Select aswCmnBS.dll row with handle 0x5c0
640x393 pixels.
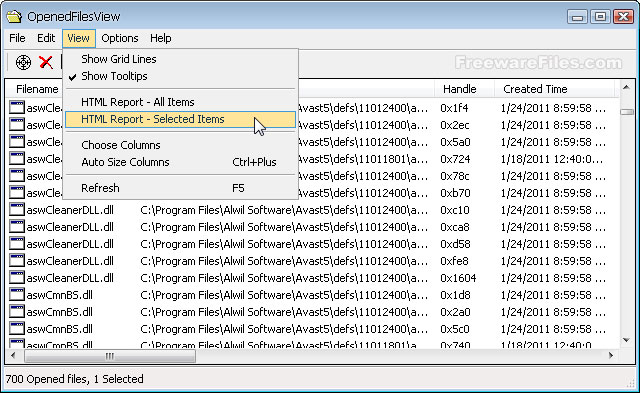coord(313,329)
